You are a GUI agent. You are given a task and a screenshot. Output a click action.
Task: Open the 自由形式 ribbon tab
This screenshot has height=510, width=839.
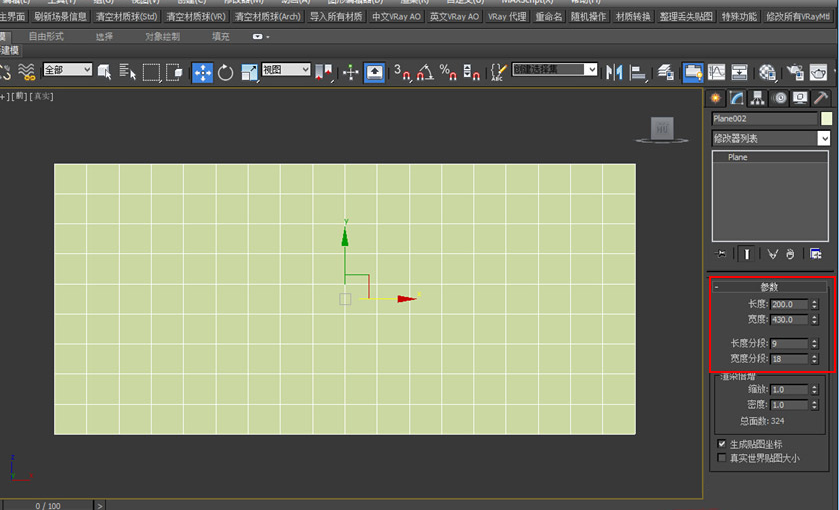coord(46,36)
